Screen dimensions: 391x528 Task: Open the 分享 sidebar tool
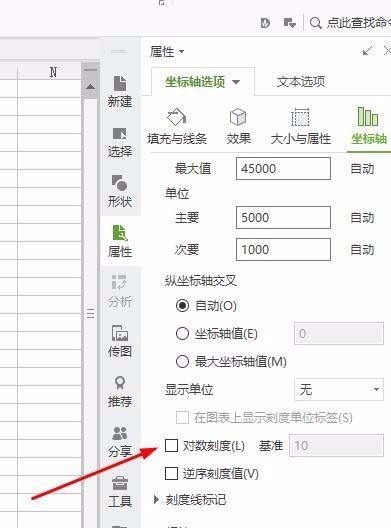[x=120, y=442]
